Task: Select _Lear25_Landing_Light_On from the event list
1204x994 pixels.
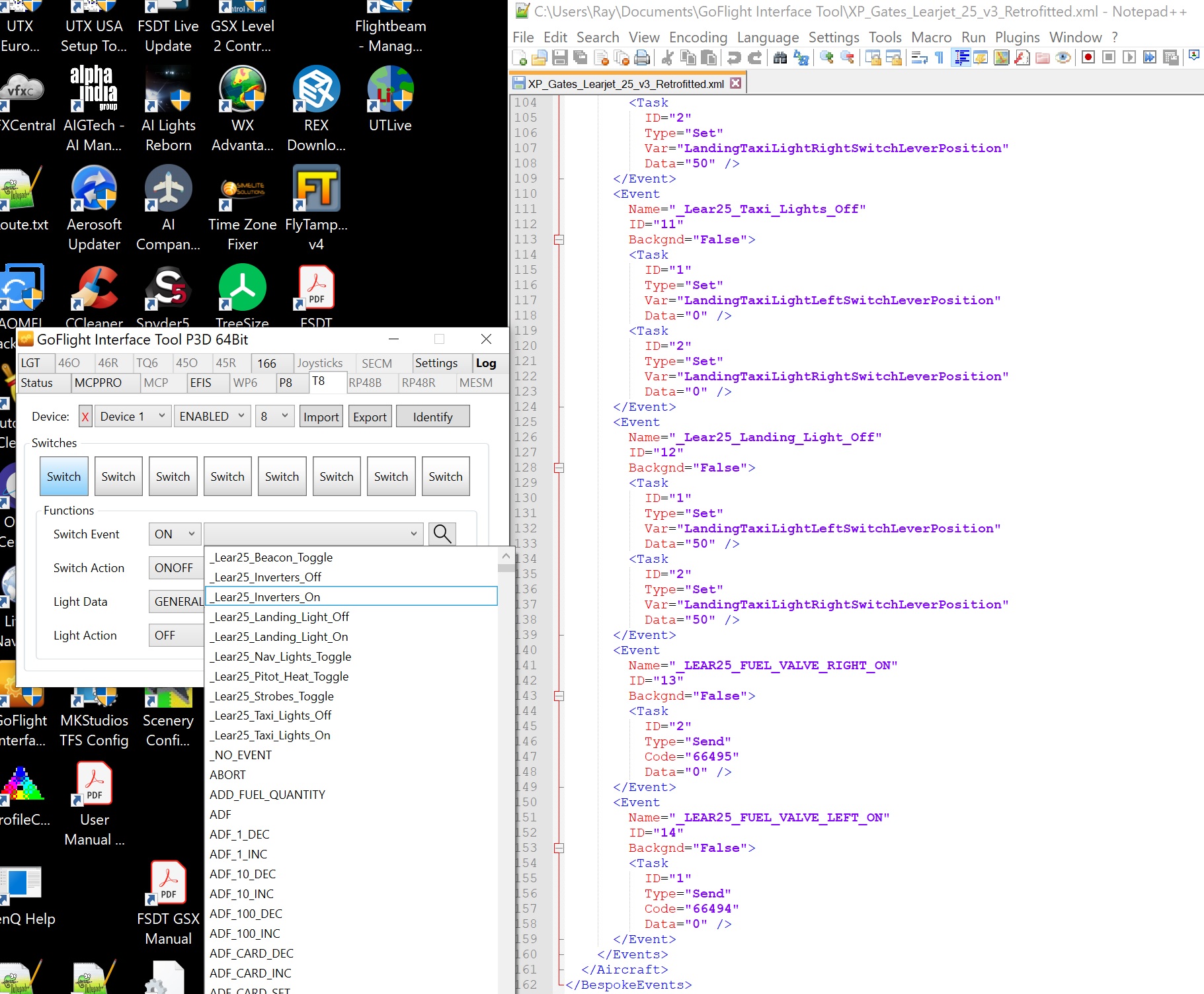Action: tap(278, 637)
